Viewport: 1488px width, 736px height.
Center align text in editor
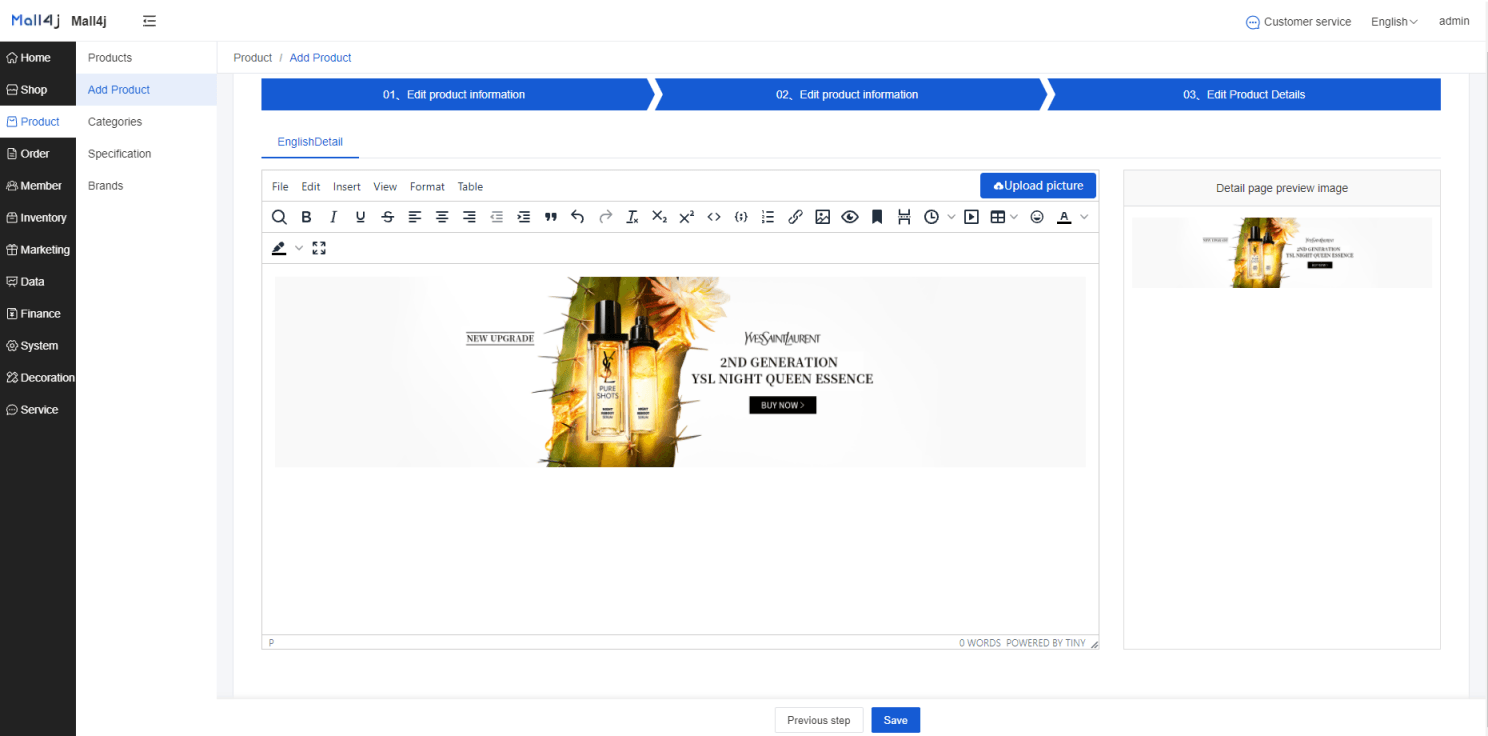(x=442, y=217)
